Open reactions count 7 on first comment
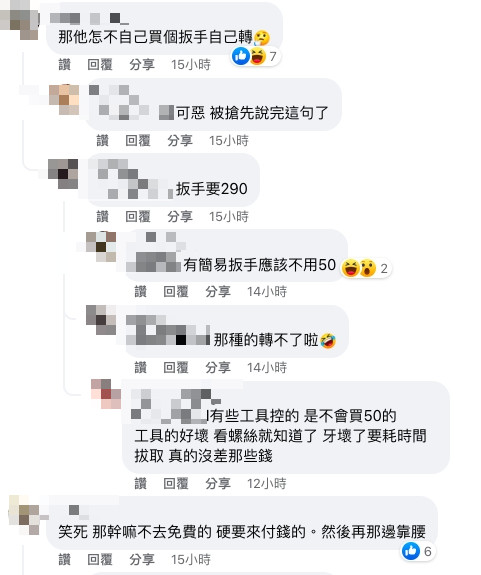 pos(273,56)
